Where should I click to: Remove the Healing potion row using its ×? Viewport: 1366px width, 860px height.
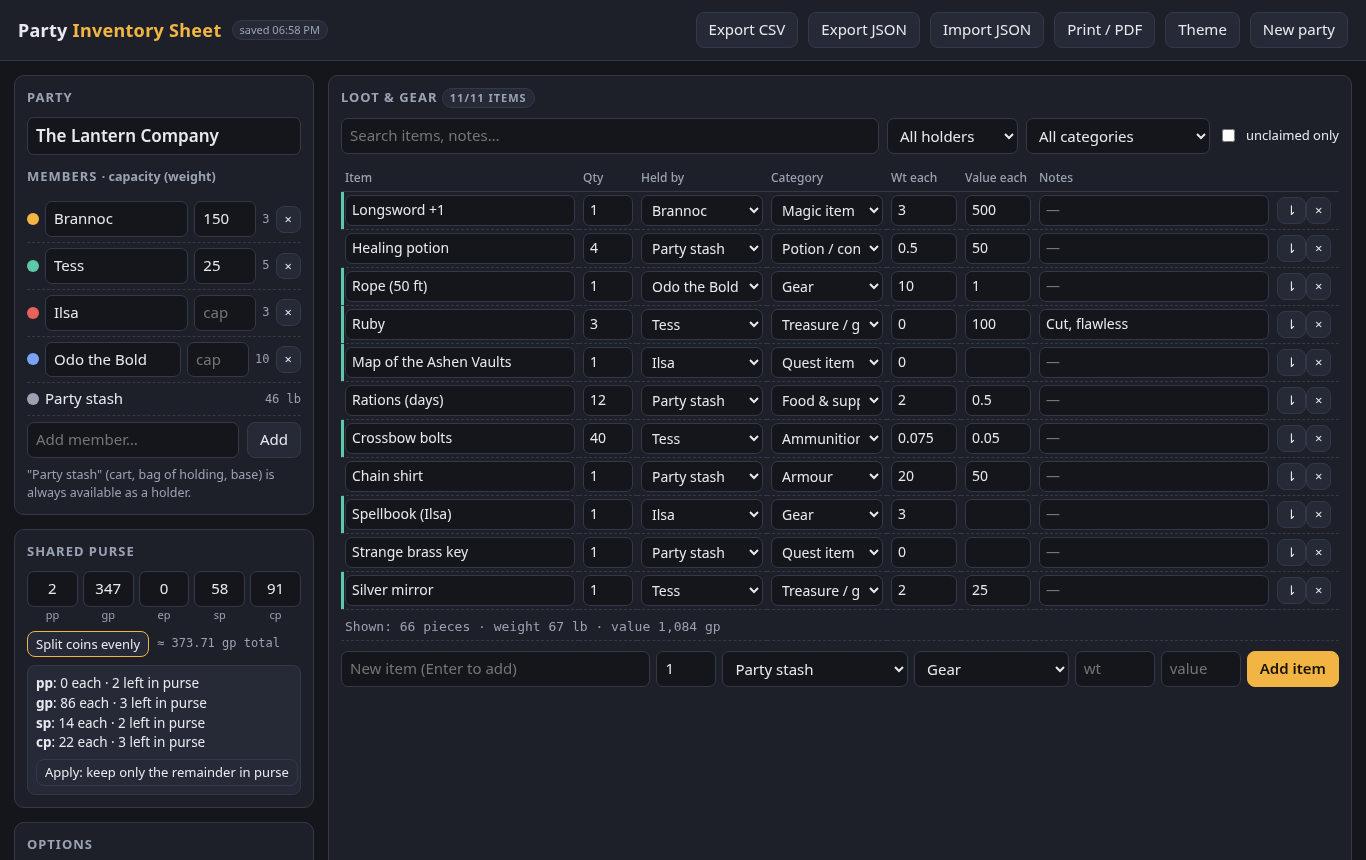click(1318, 248)
